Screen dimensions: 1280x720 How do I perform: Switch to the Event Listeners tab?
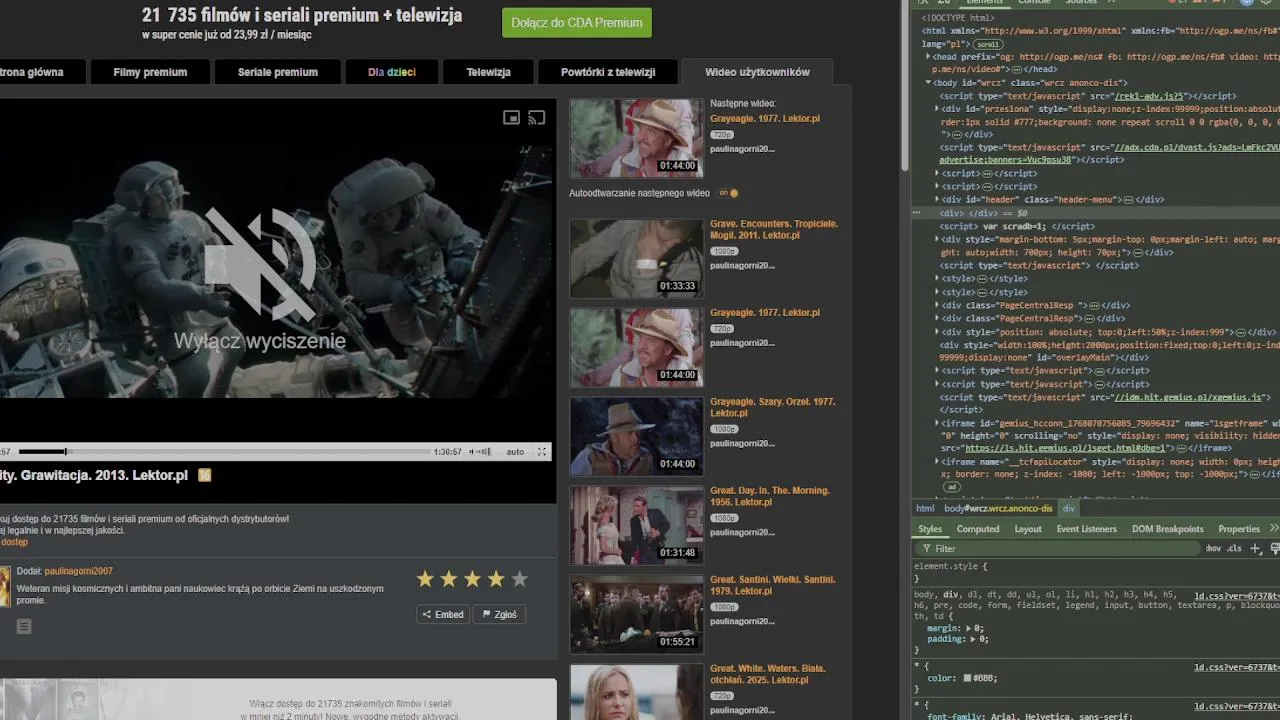(x=1086, y=529)
